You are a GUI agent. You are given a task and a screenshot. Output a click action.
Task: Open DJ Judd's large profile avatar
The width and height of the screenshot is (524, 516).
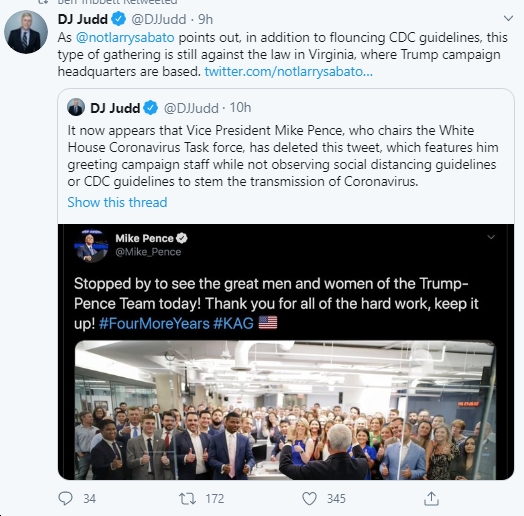[x=26, y=32]
